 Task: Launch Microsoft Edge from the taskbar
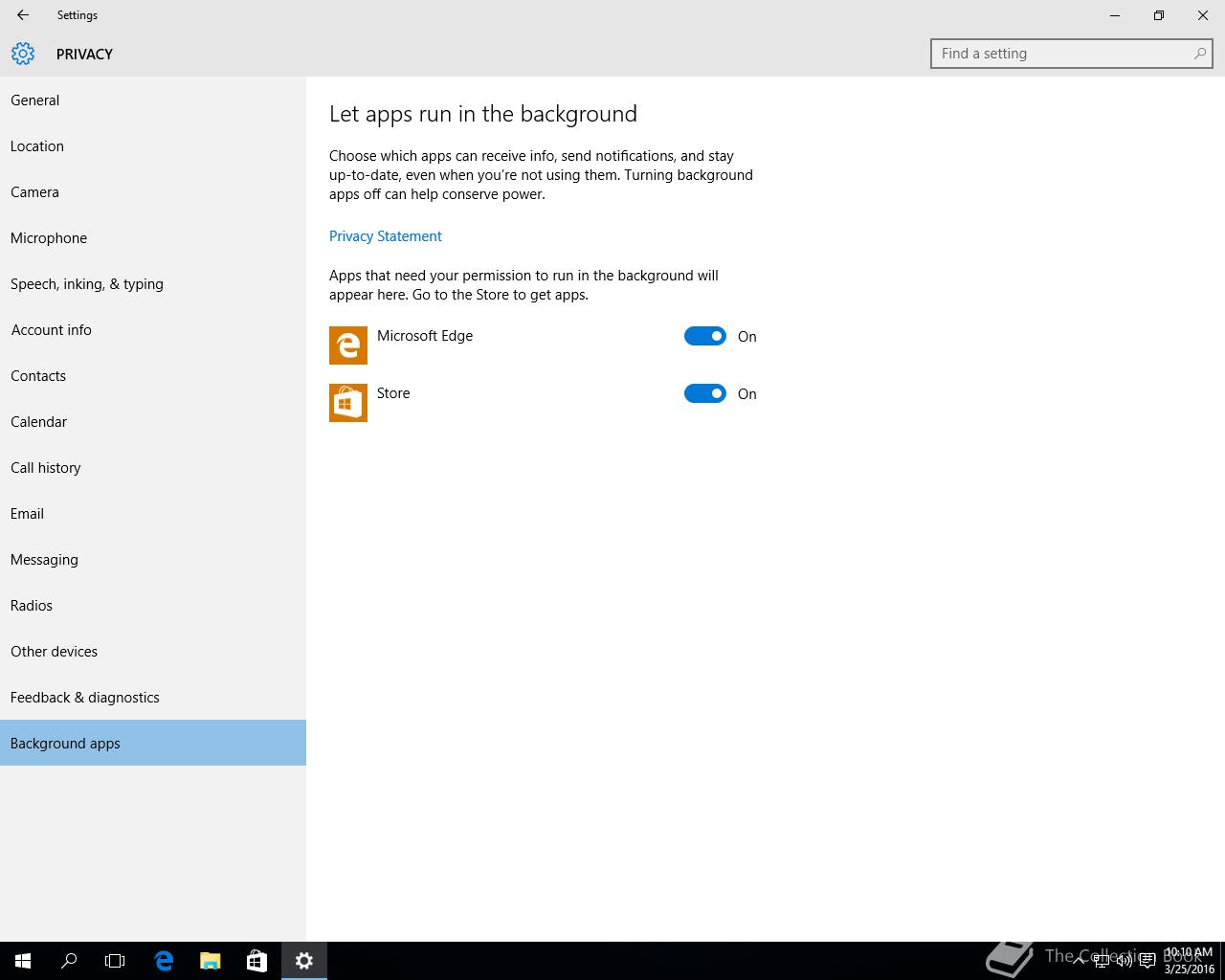click(164, 961)
